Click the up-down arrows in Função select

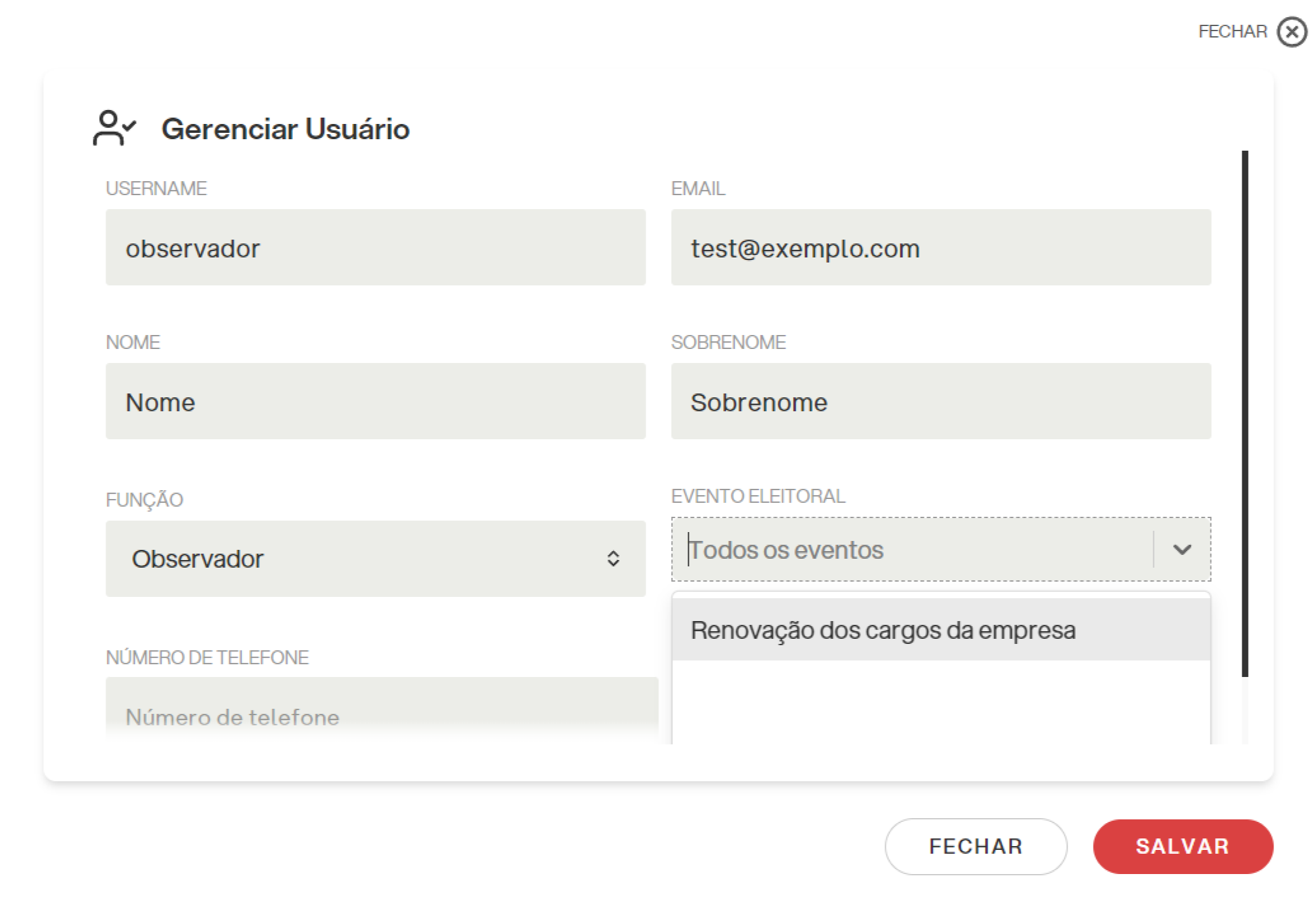click(x=613, y=558)
